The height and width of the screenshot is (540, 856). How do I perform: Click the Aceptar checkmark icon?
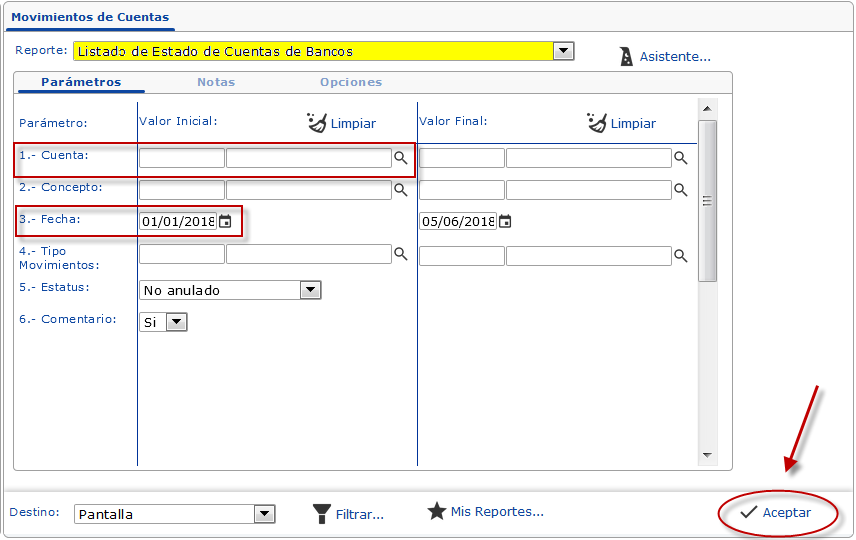coord(748,512)
